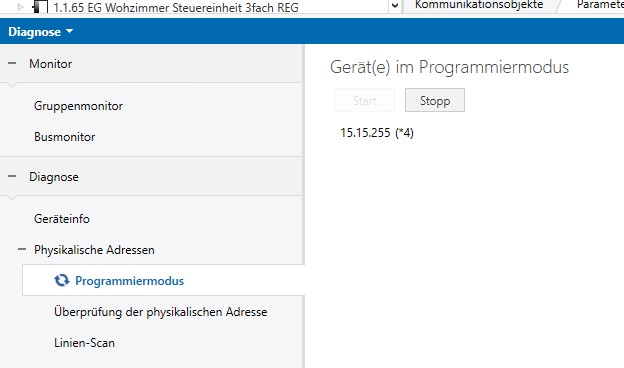
Task: Switch to Parameter tab
Action: 600,5
